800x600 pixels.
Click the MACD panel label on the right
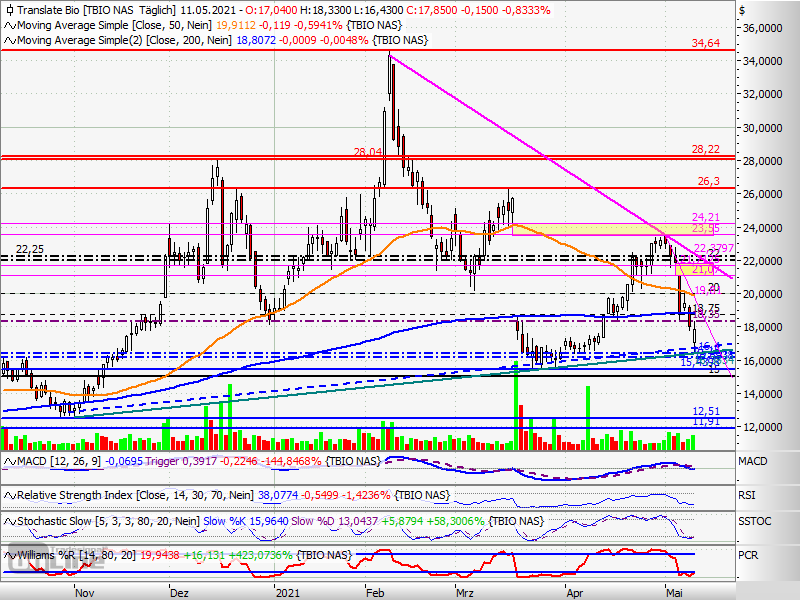coord(753,461)
